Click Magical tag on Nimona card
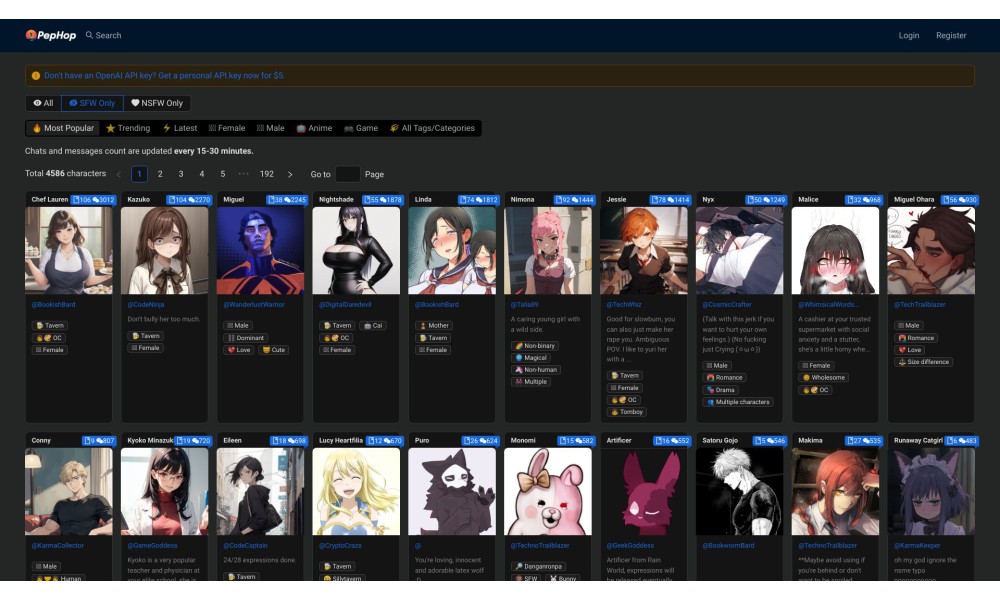Viewport: 1000px width, 600px height. 531,358
